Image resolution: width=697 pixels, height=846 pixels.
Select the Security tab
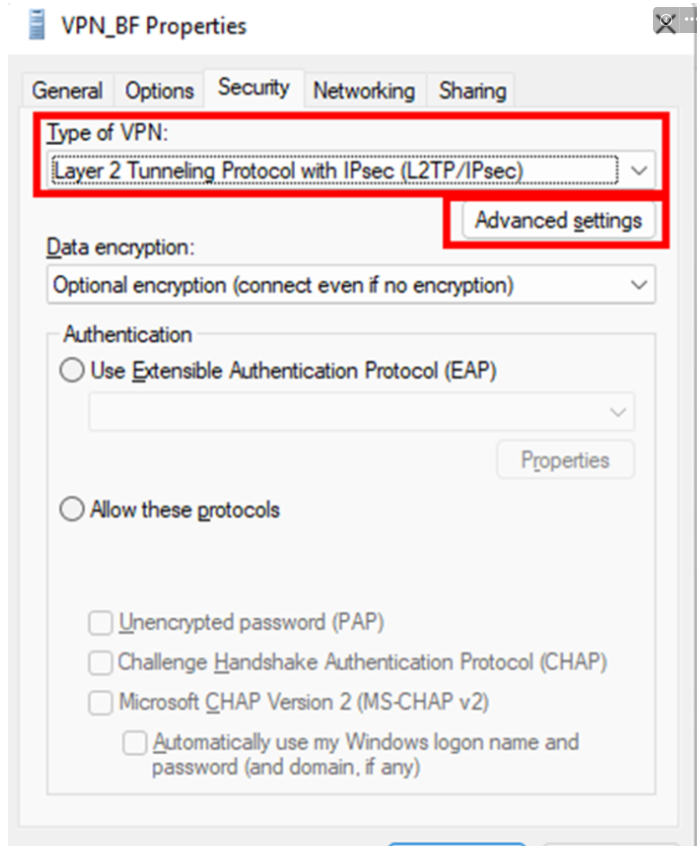253,88
